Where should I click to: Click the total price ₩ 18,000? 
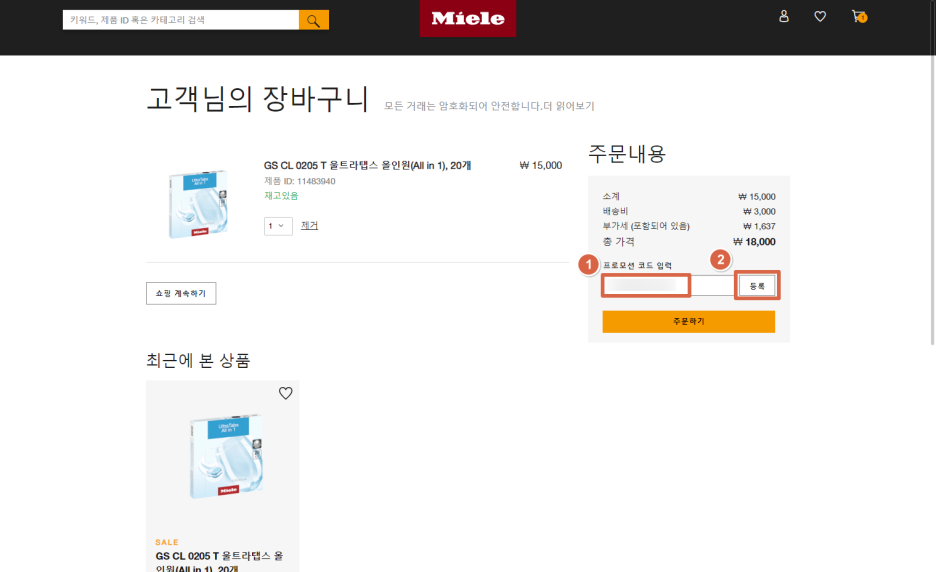[x=754, y=242]
